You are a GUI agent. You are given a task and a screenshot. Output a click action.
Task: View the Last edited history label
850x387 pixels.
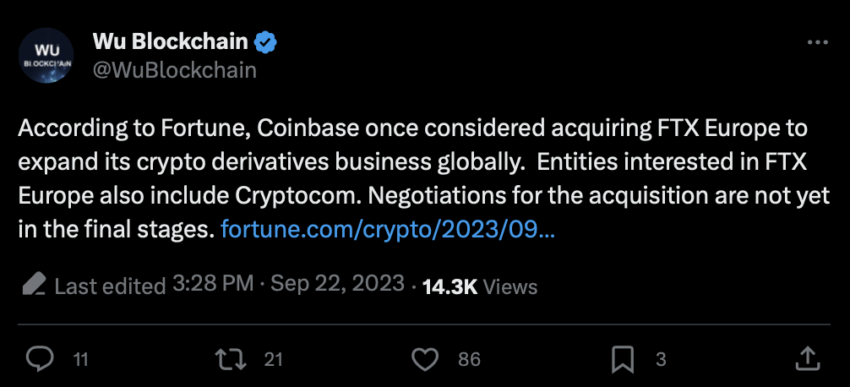click(x=110, y=286)
